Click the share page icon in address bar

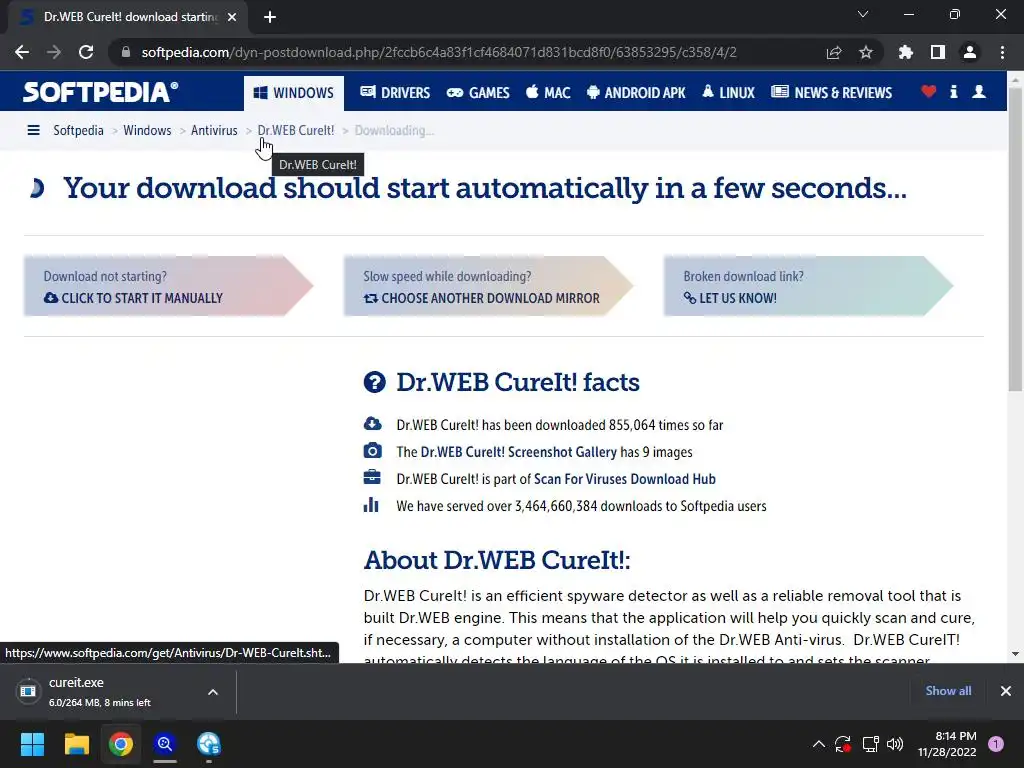click(833, 52)
